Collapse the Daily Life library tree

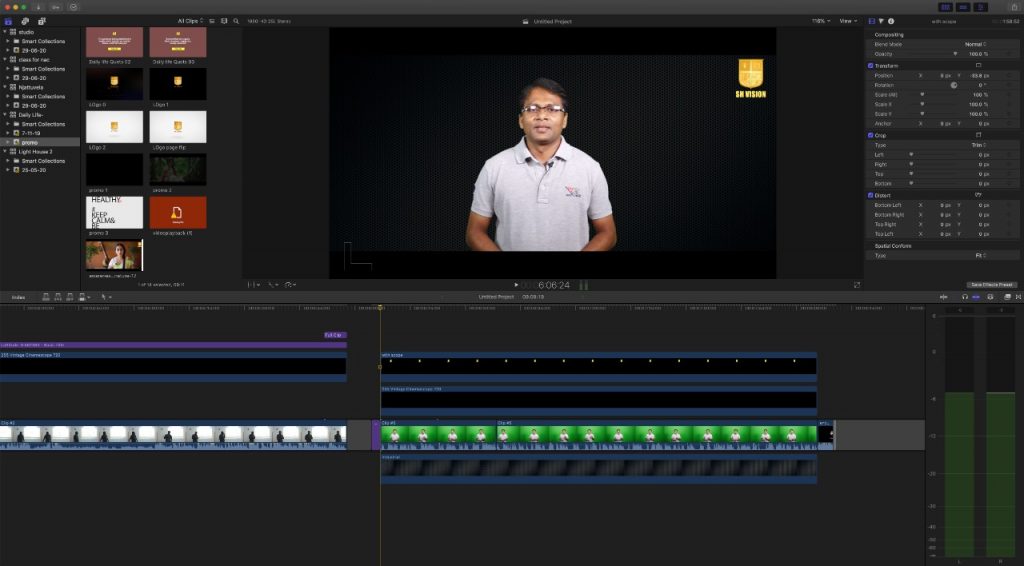click(x=5, y=115)
